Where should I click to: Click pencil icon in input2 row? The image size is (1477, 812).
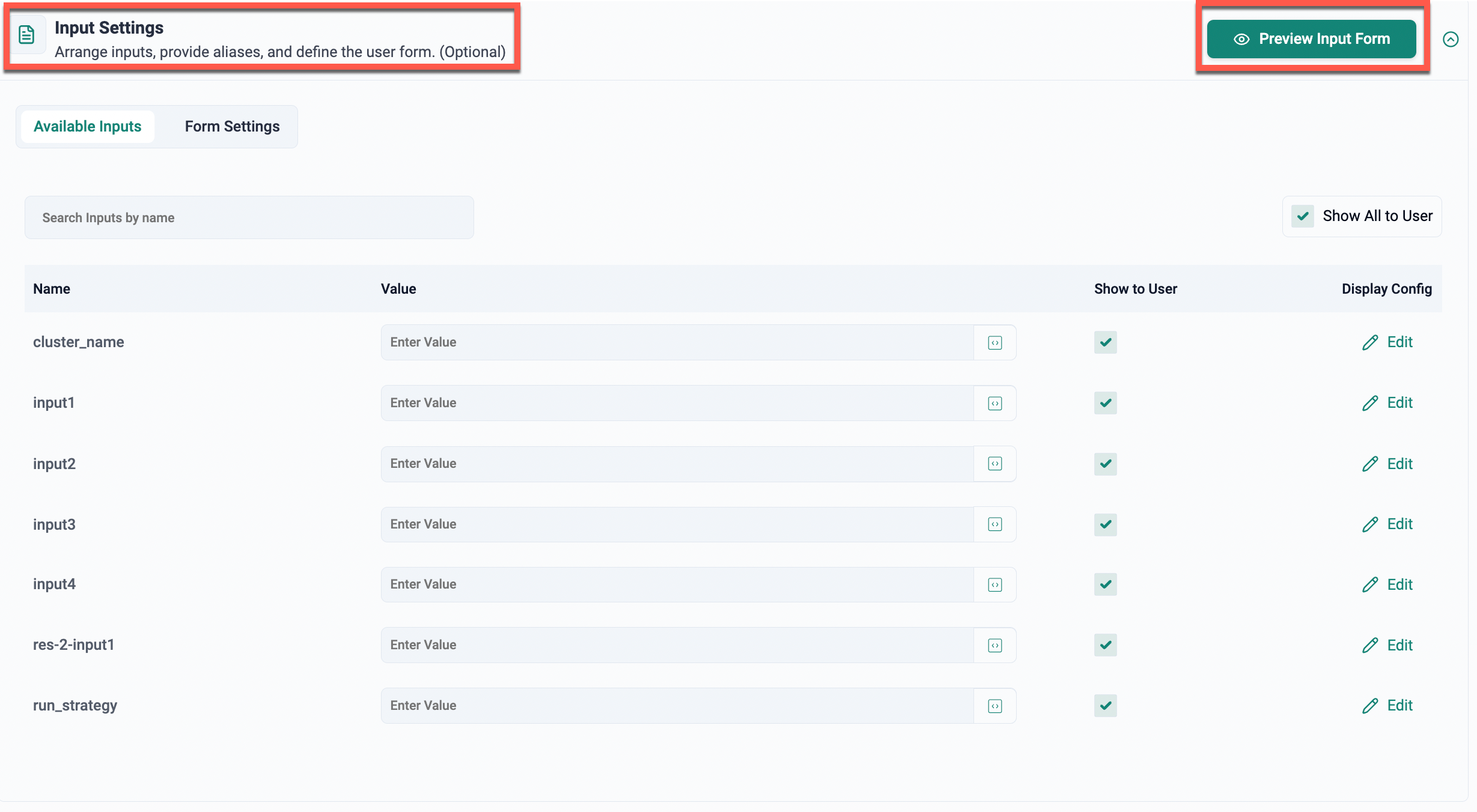tap(1370, 464)
